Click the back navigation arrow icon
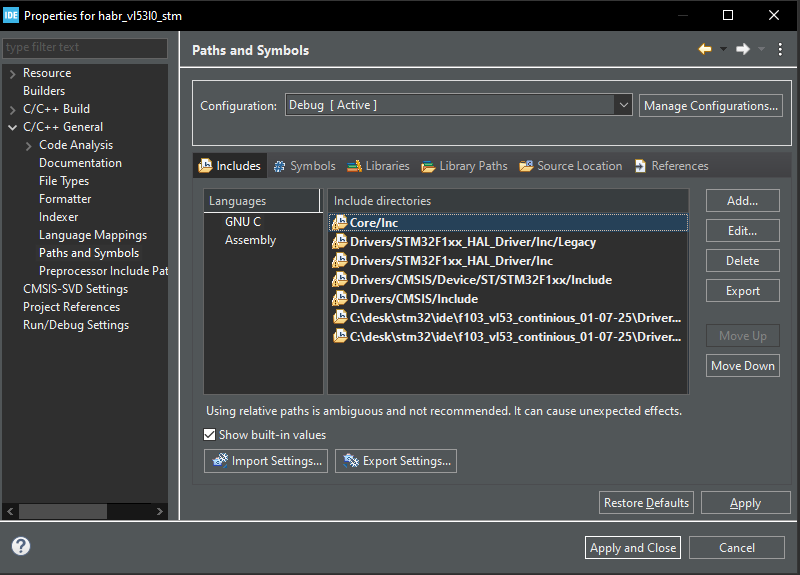The width and height of the screenshot is (800, 575). 705,49
